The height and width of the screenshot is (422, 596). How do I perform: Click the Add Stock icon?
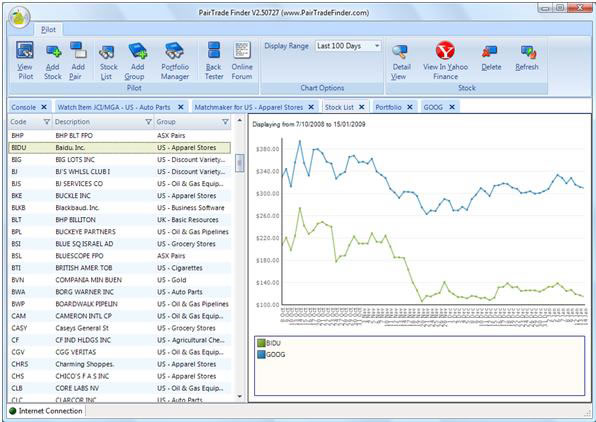click(x=53, y=51)
